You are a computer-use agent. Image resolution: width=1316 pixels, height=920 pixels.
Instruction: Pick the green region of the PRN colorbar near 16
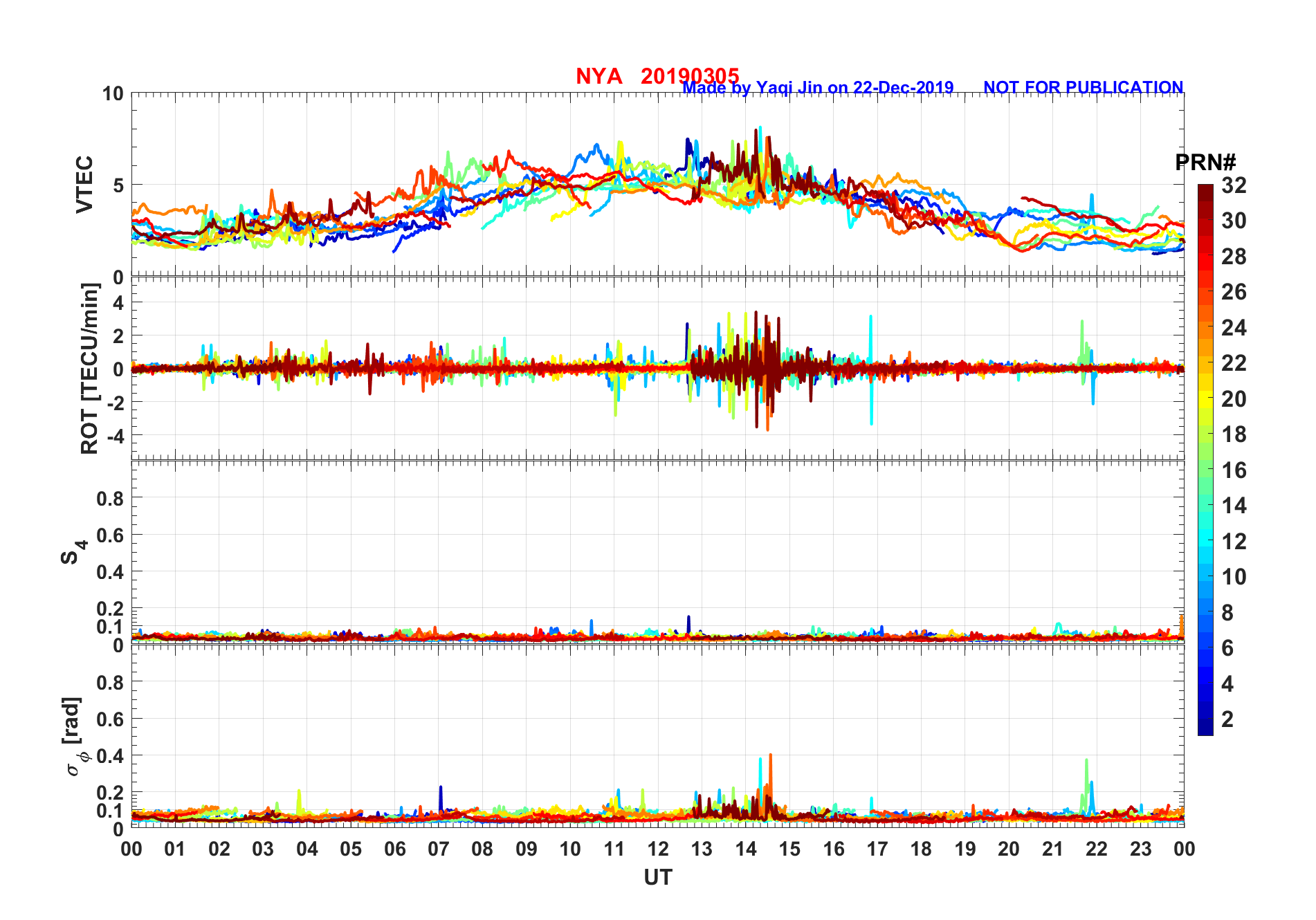coord(1205,469)
